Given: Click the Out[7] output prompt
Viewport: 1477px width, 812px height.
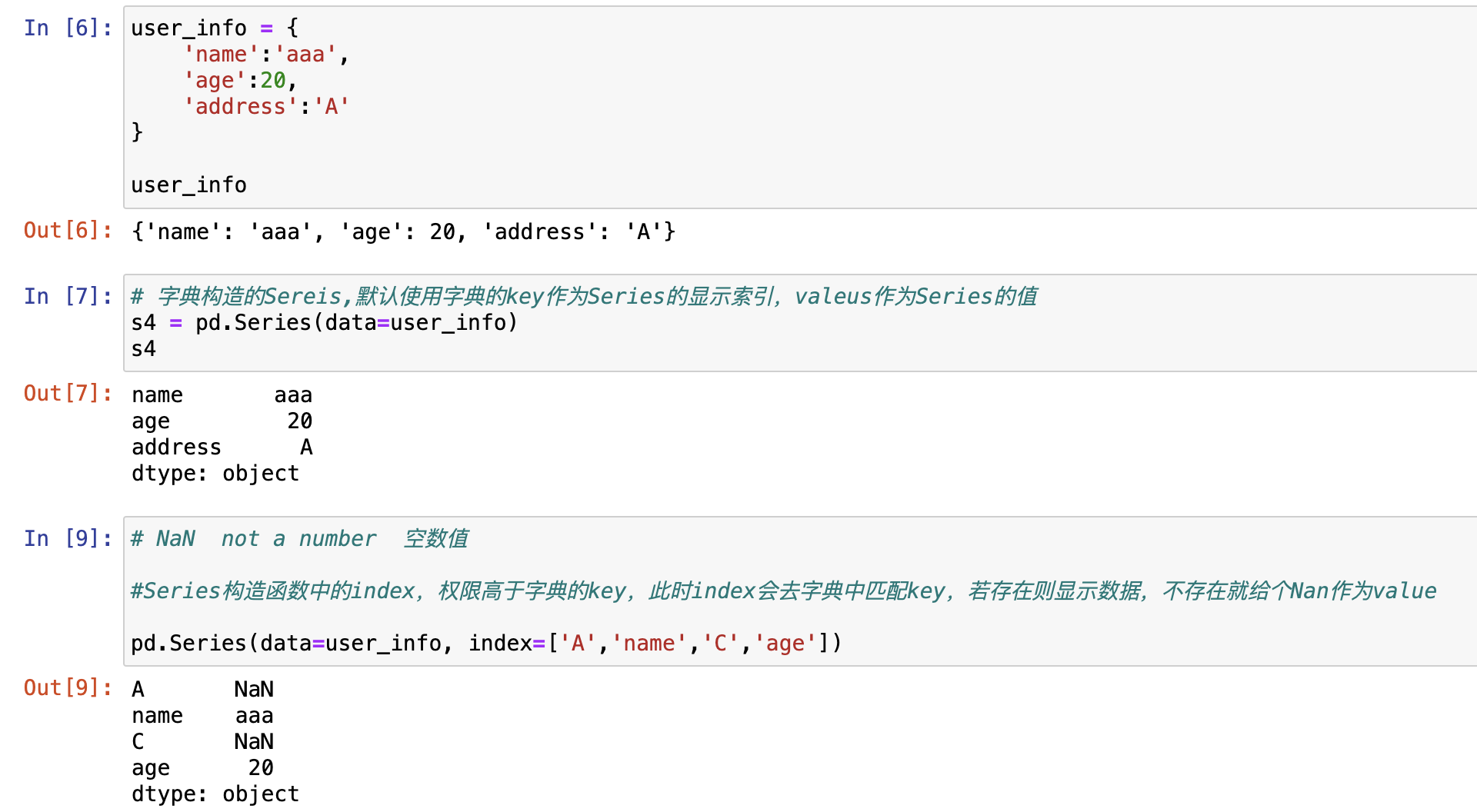Looking at the screenshot, I should click(68, 394).
